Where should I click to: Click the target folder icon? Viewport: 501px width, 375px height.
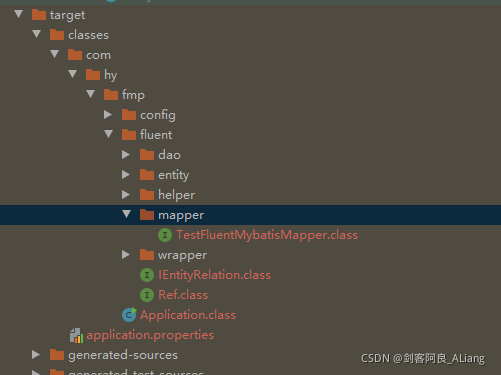pyautogui.click(x=39, y=15)
